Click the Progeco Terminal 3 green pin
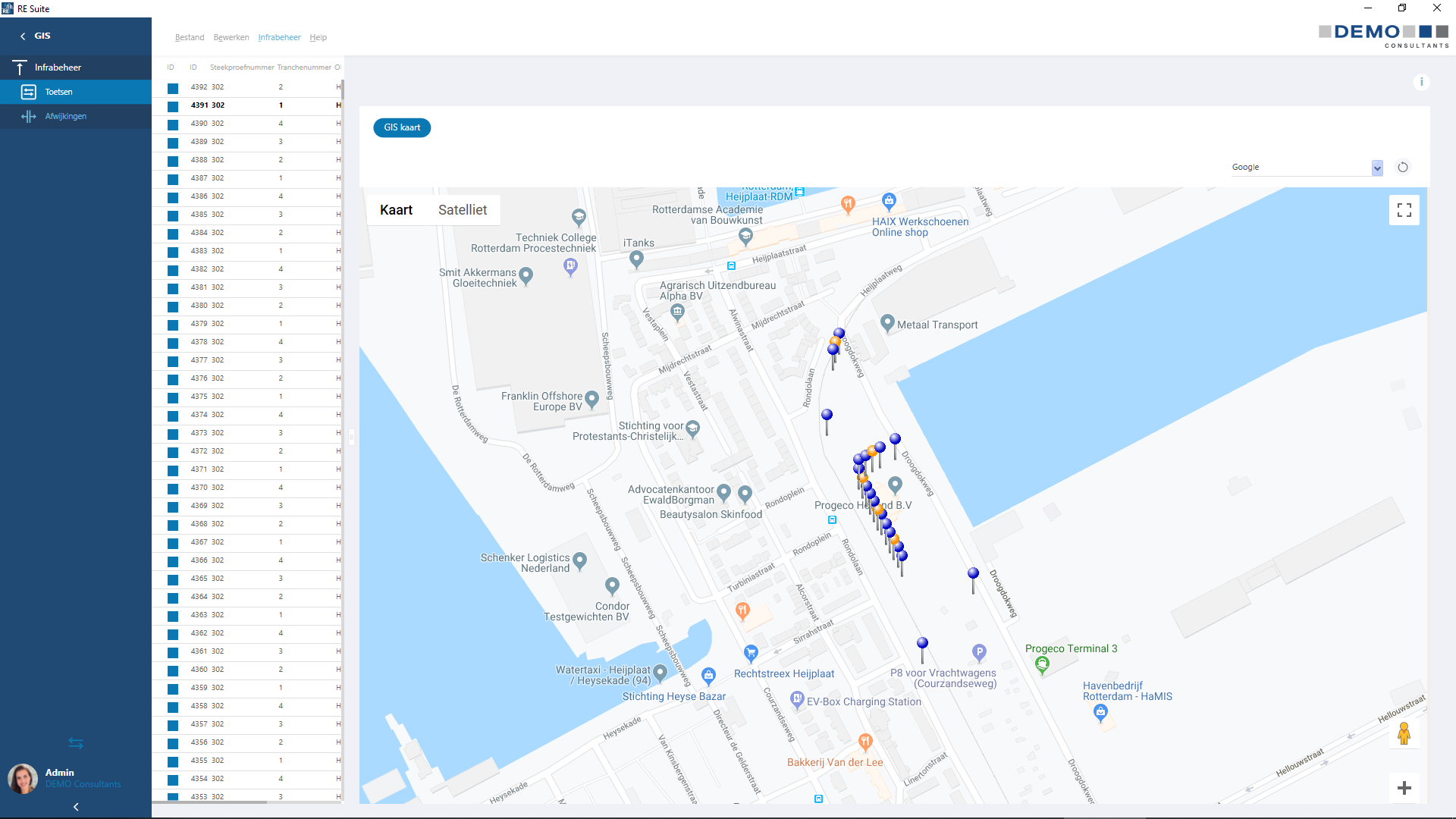Image resolution: width=1456 pixels, height=819 pixels. pos(1042,665)
